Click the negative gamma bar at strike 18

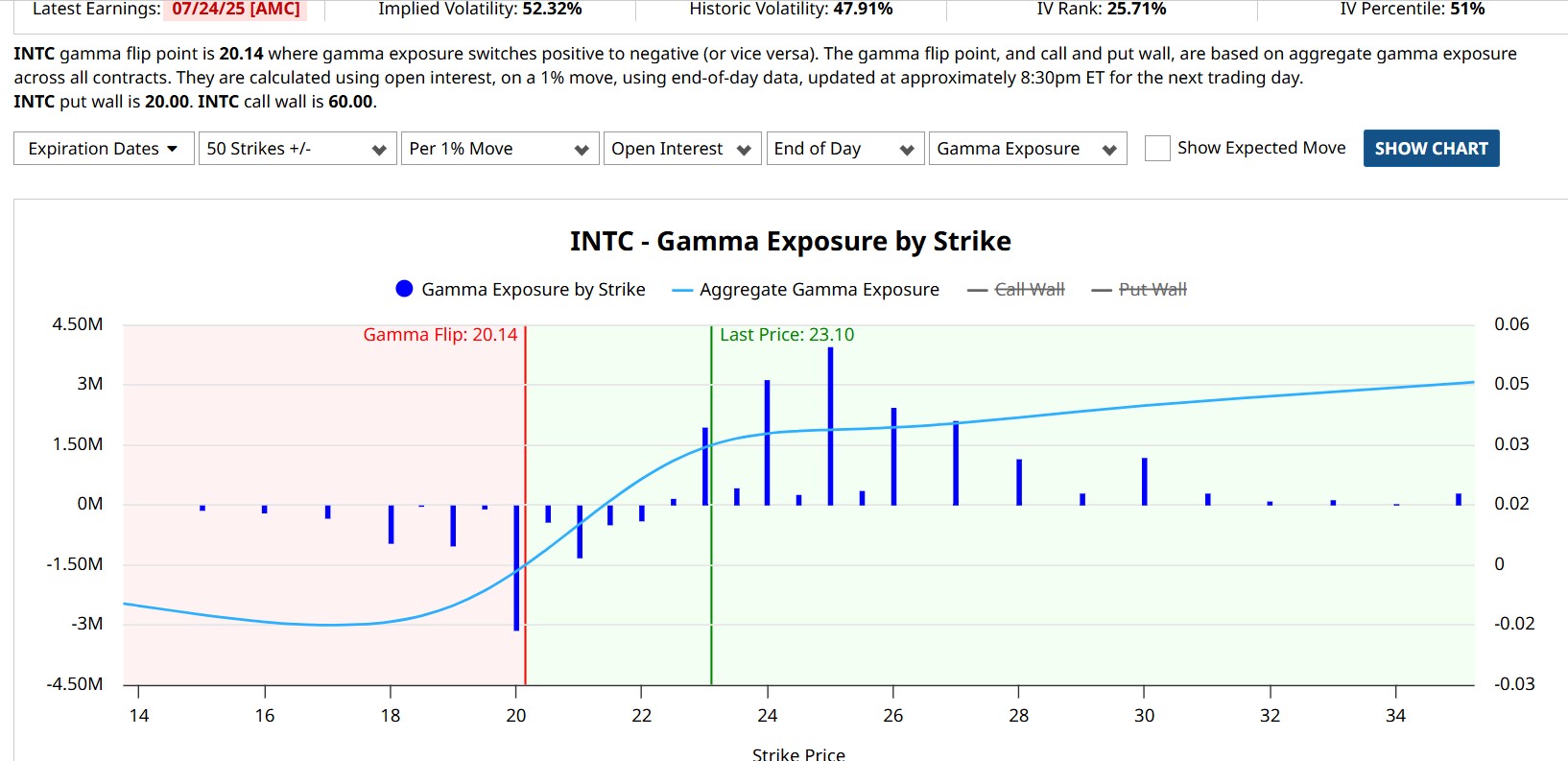[x=391, y=525]
